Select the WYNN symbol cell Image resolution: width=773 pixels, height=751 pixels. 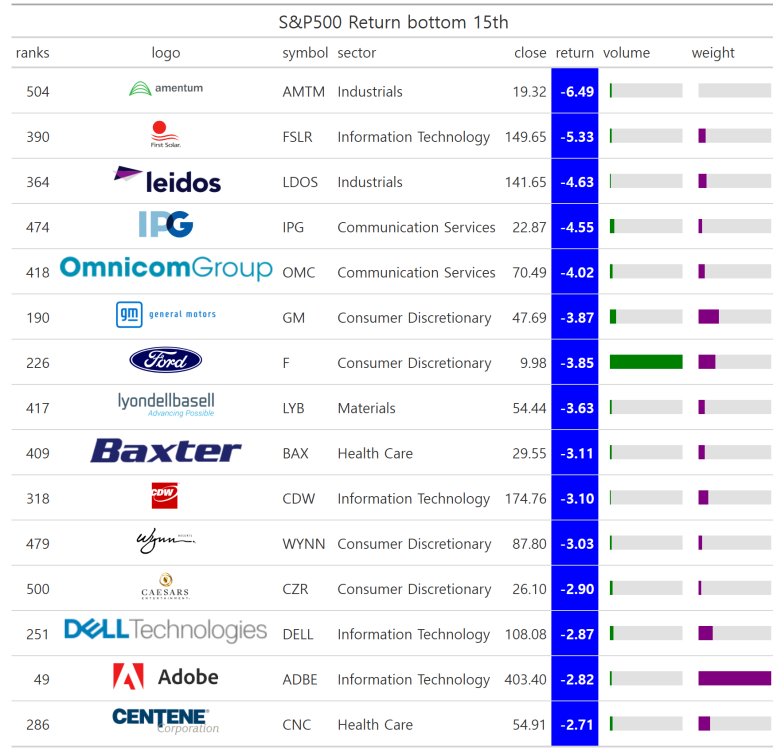pyautogui.click(x=304, y=544)
